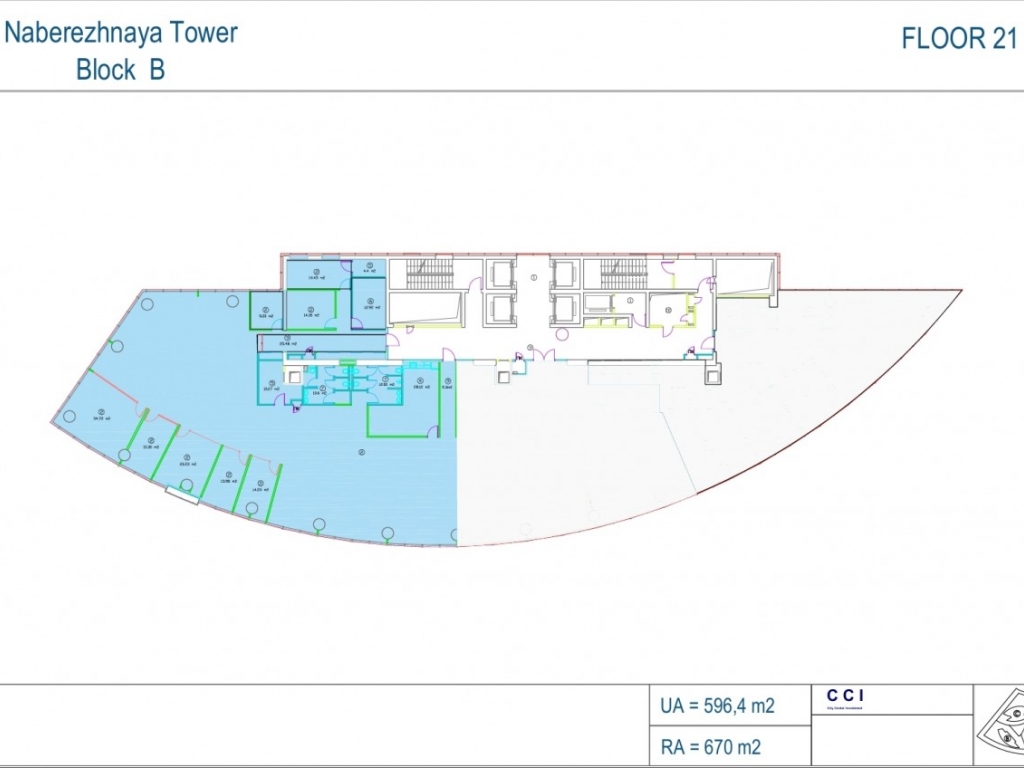Click the UA = 596,4 m2 cell
This screenshot has width=1024, height=768.
(x=730, y=705)
